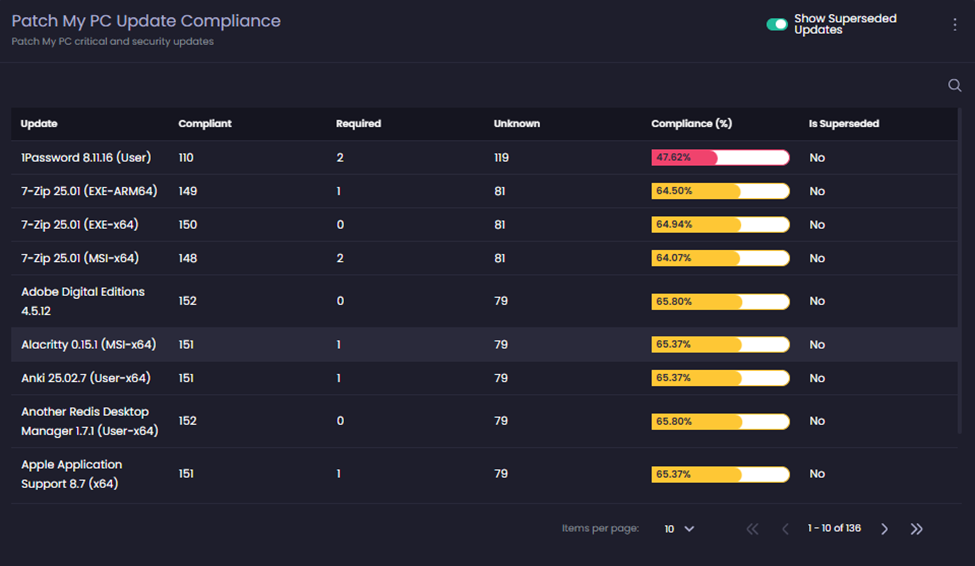
Task: Jump to the first page arrow
Action: pyautogui.click(x=752, y=529)
